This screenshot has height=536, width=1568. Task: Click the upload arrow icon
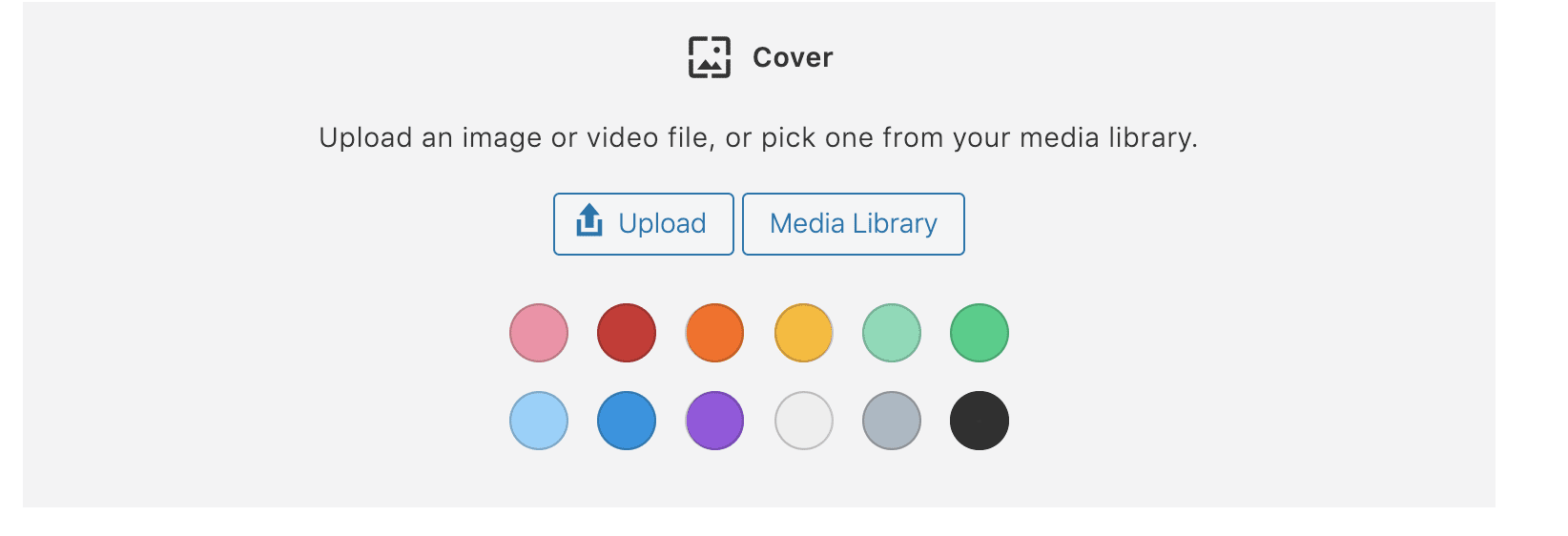[x=589, y=220]
